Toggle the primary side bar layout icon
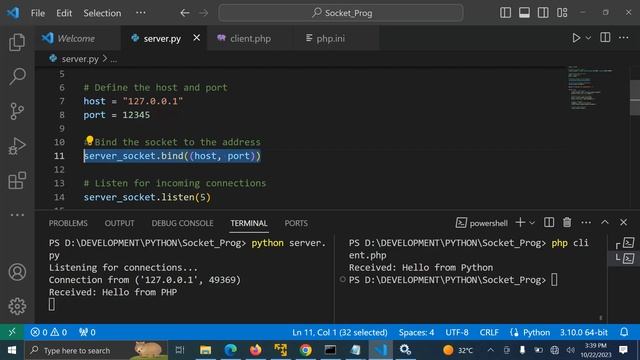640x360 pixels. (505, 13)
